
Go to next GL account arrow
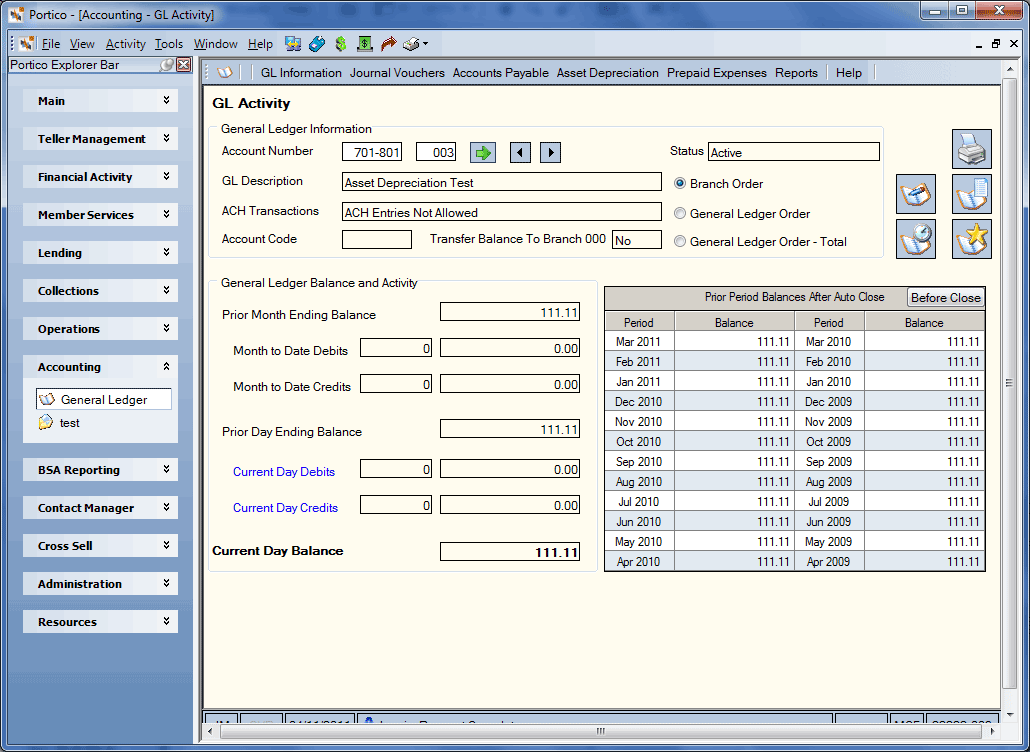(550, 153)
